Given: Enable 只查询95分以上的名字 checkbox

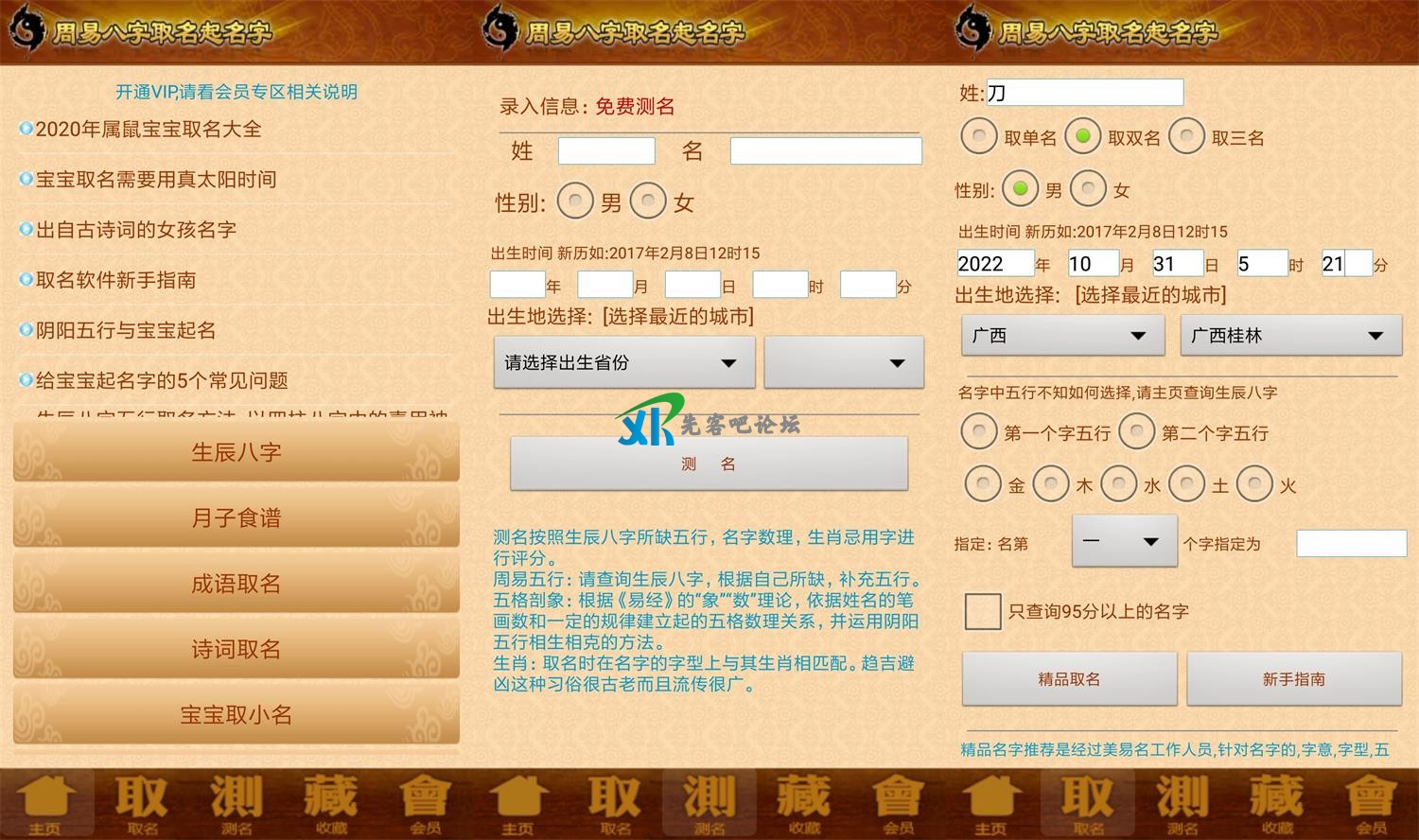Looking at the screenshot, I should (x=983, y=611).
